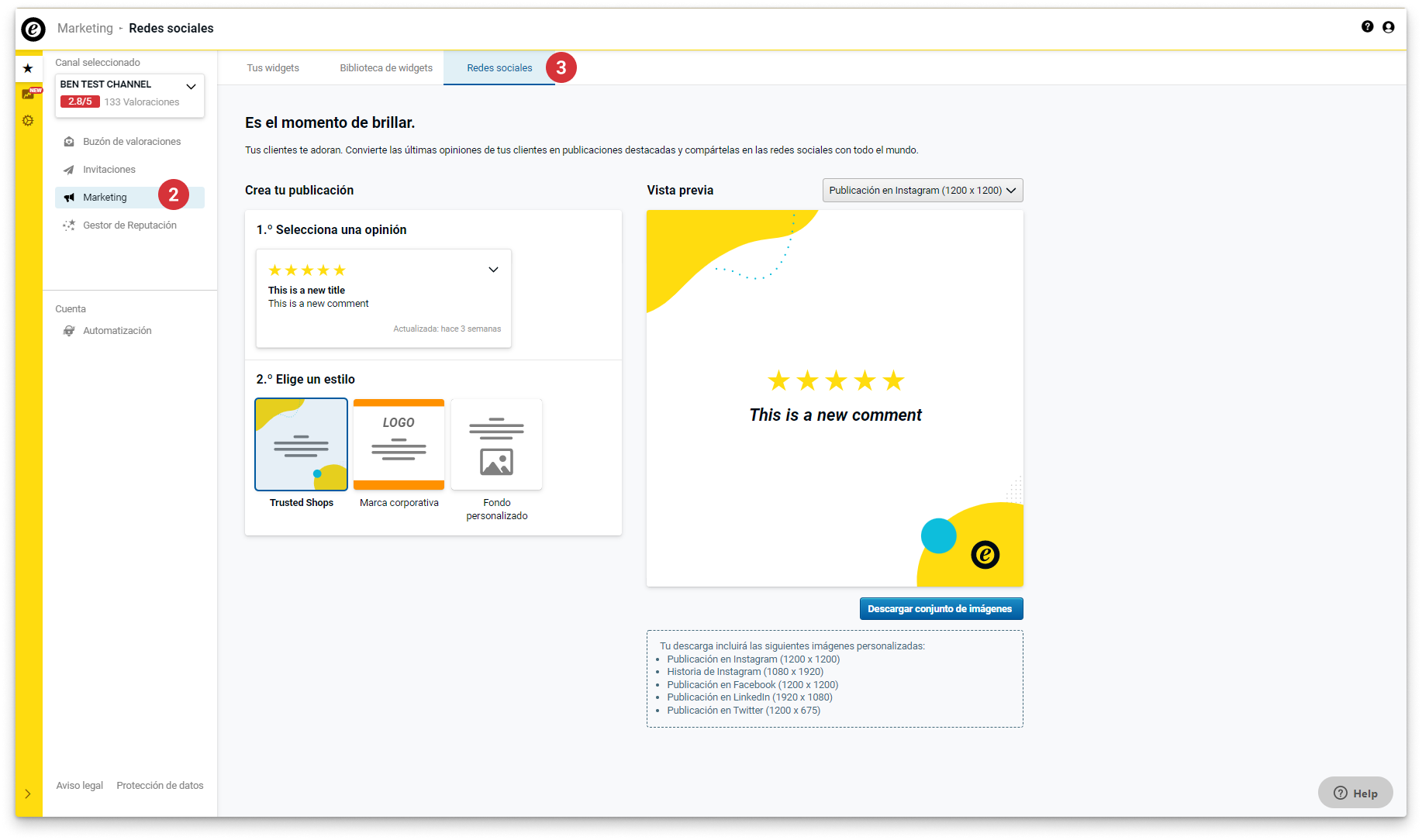Click the Trusted Shops logo icon
Image resolution: width=1422 pixels, height=840 pixels.
(33, 29)
